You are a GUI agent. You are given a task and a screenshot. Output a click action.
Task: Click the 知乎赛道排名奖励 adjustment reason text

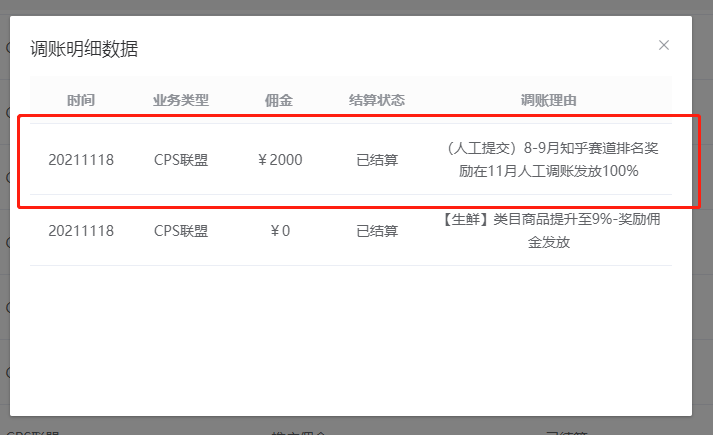(x=549, y=160)
